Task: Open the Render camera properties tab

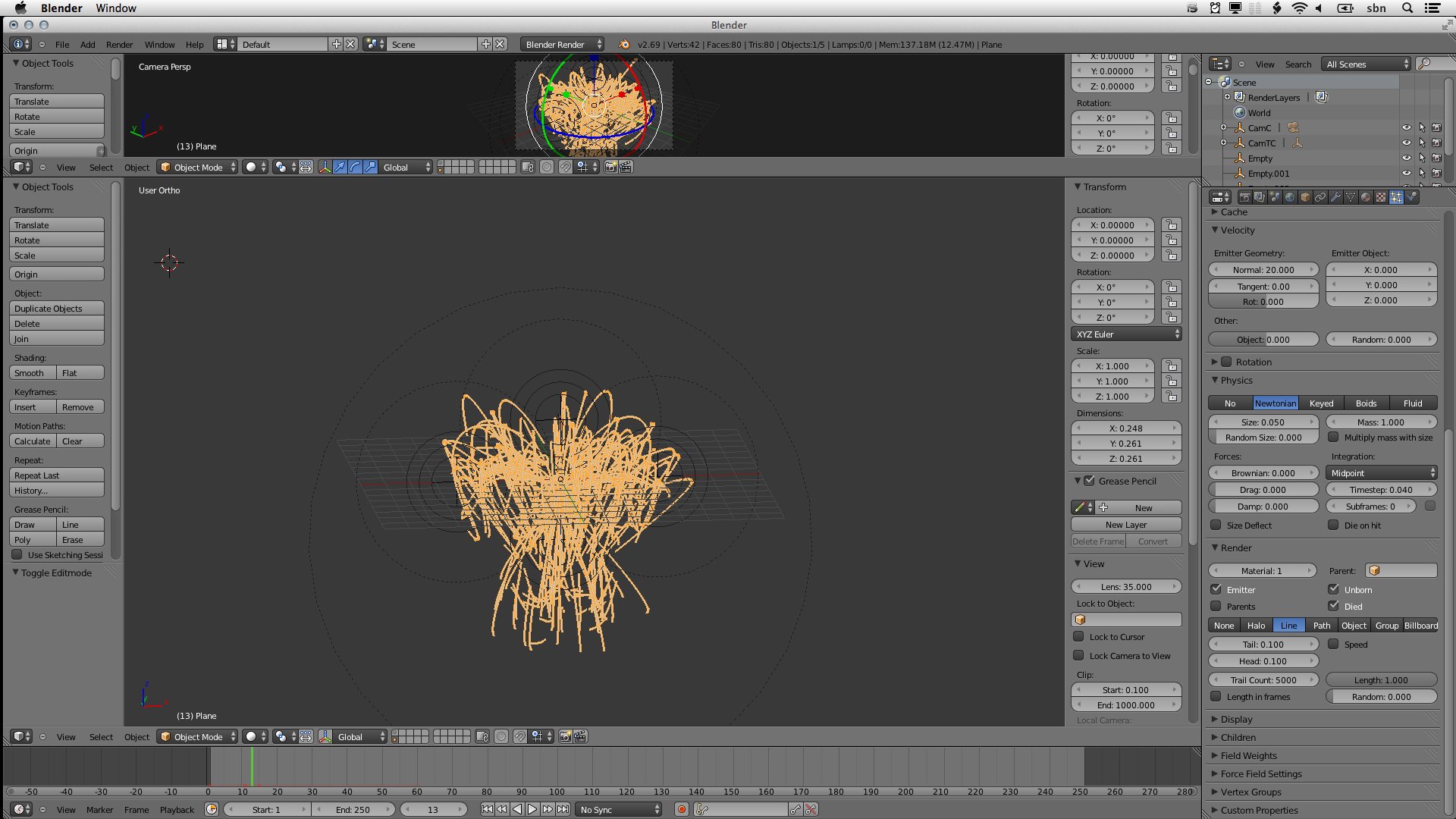Action: (x=1244, y=197)
